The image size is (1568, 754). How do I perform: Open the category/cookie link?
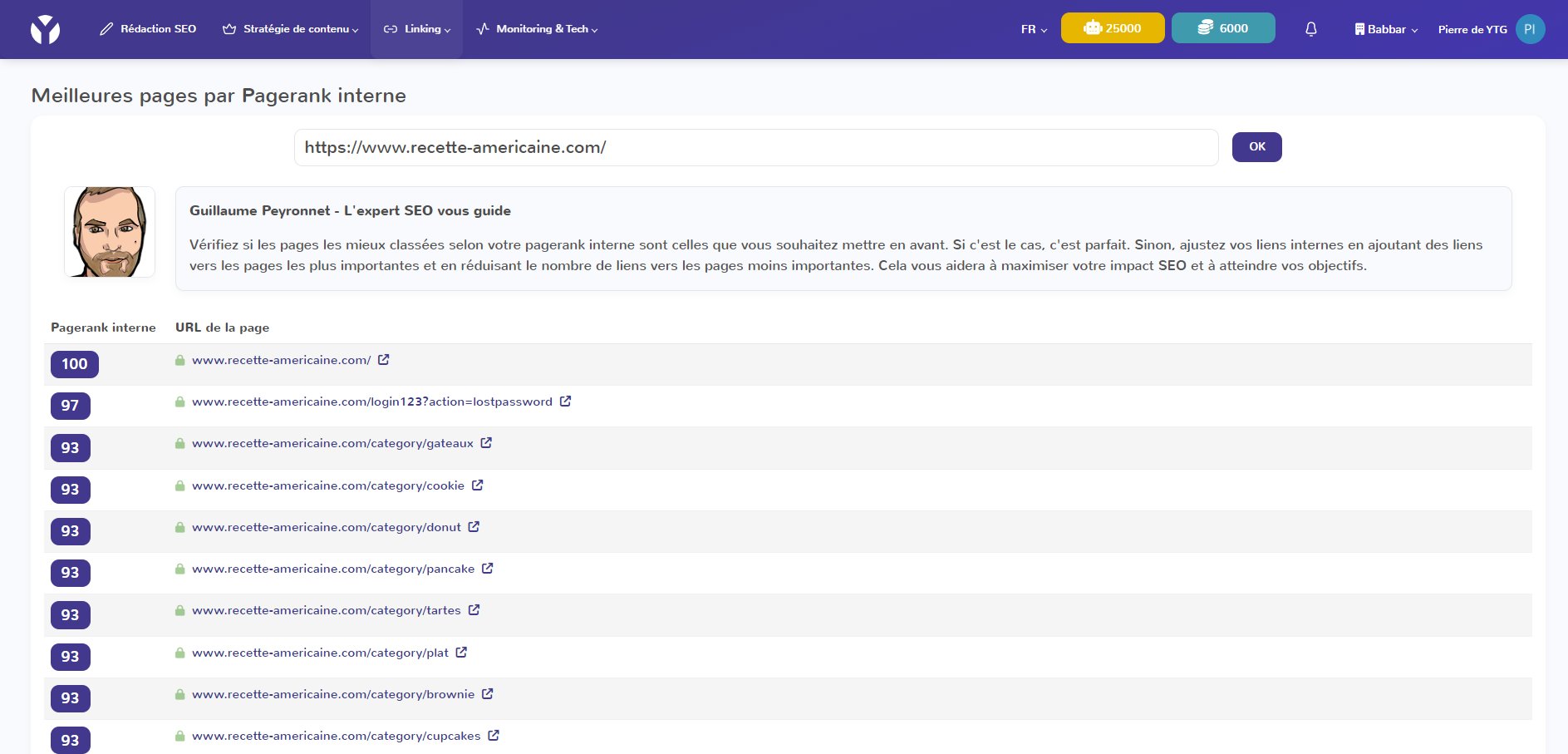[x=327, y=485]
